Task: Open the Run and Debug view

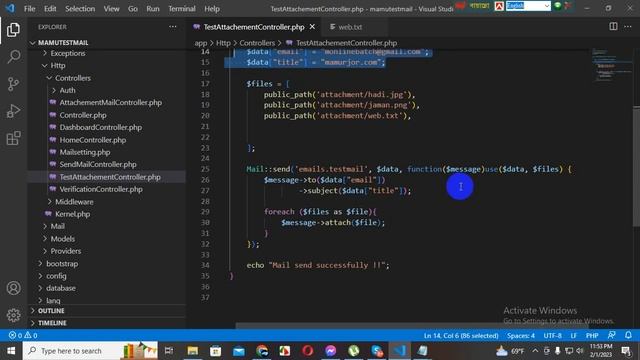Action: tap(13, 111)
